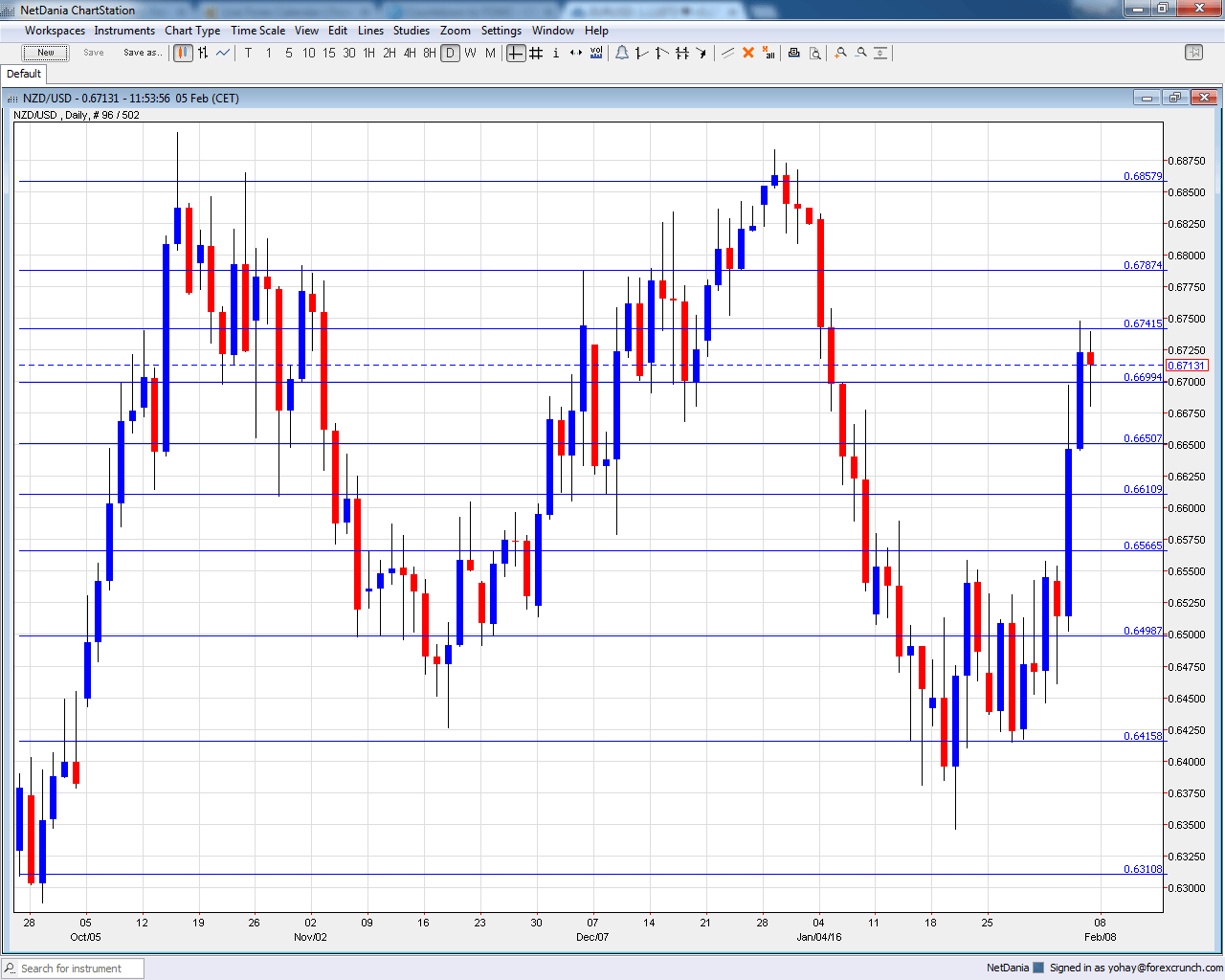Open print preview icon

815,54
